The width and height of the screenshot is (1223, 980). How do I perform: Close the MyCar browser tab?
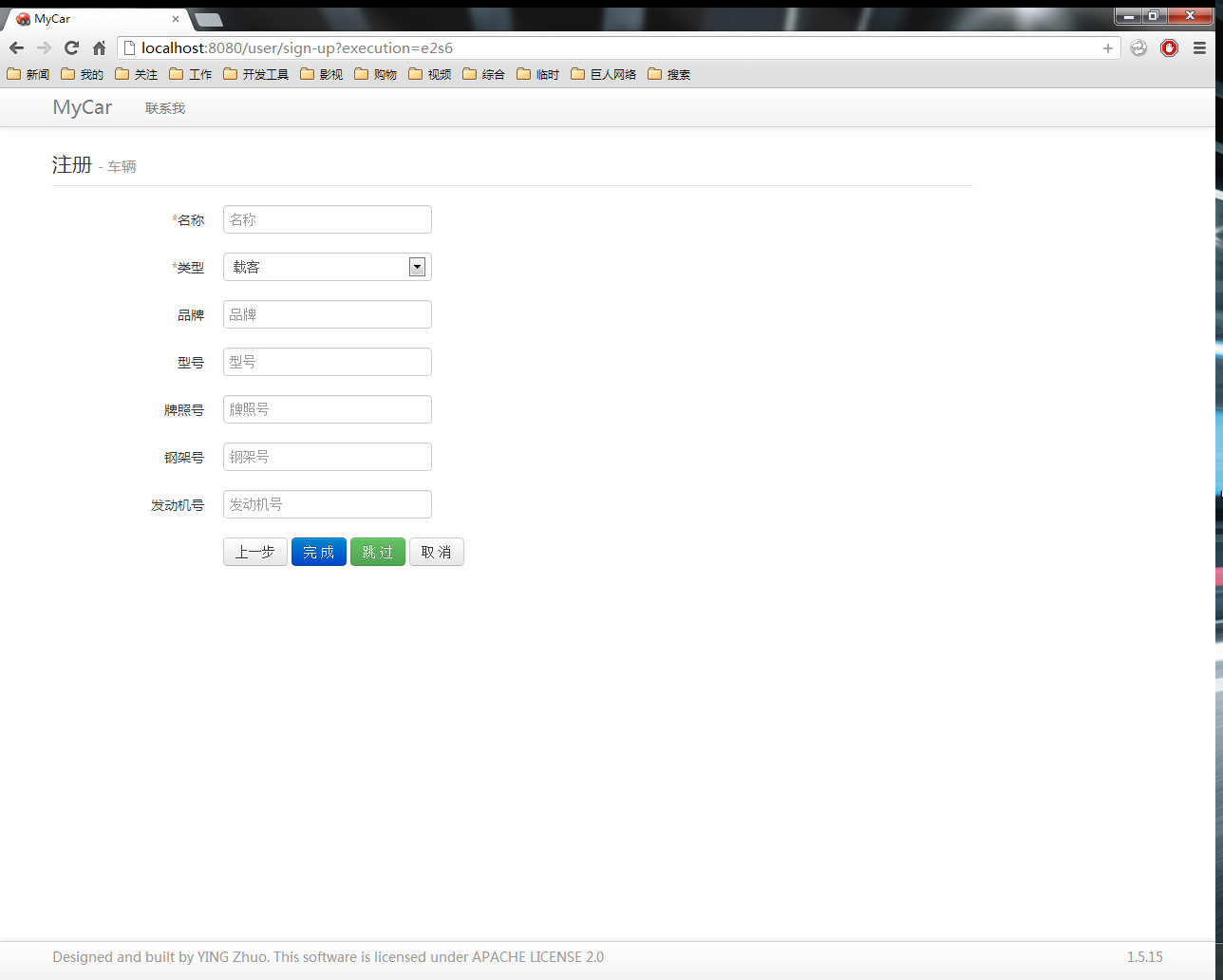(x=176, y=19)
